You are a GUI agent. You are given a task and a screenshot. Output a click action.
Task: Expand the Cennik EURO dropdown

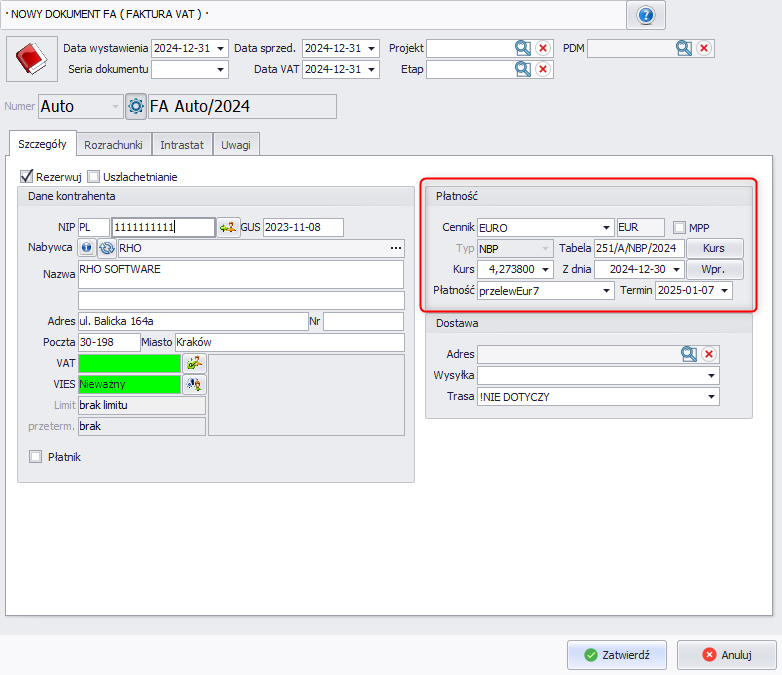pyautogui.click(x=606, y=227)
